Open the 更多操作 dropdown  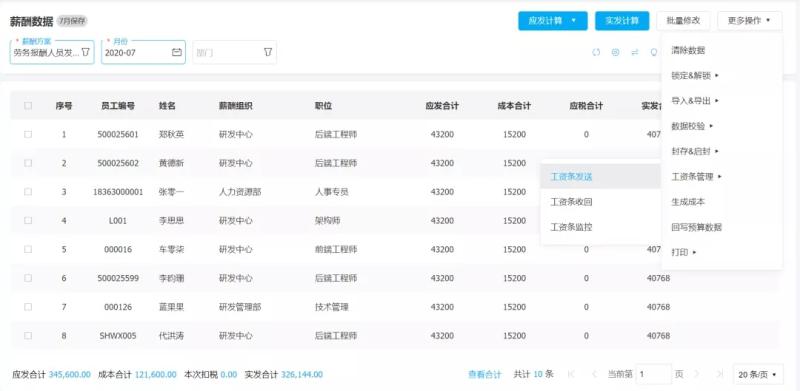(x=749, y=21)
